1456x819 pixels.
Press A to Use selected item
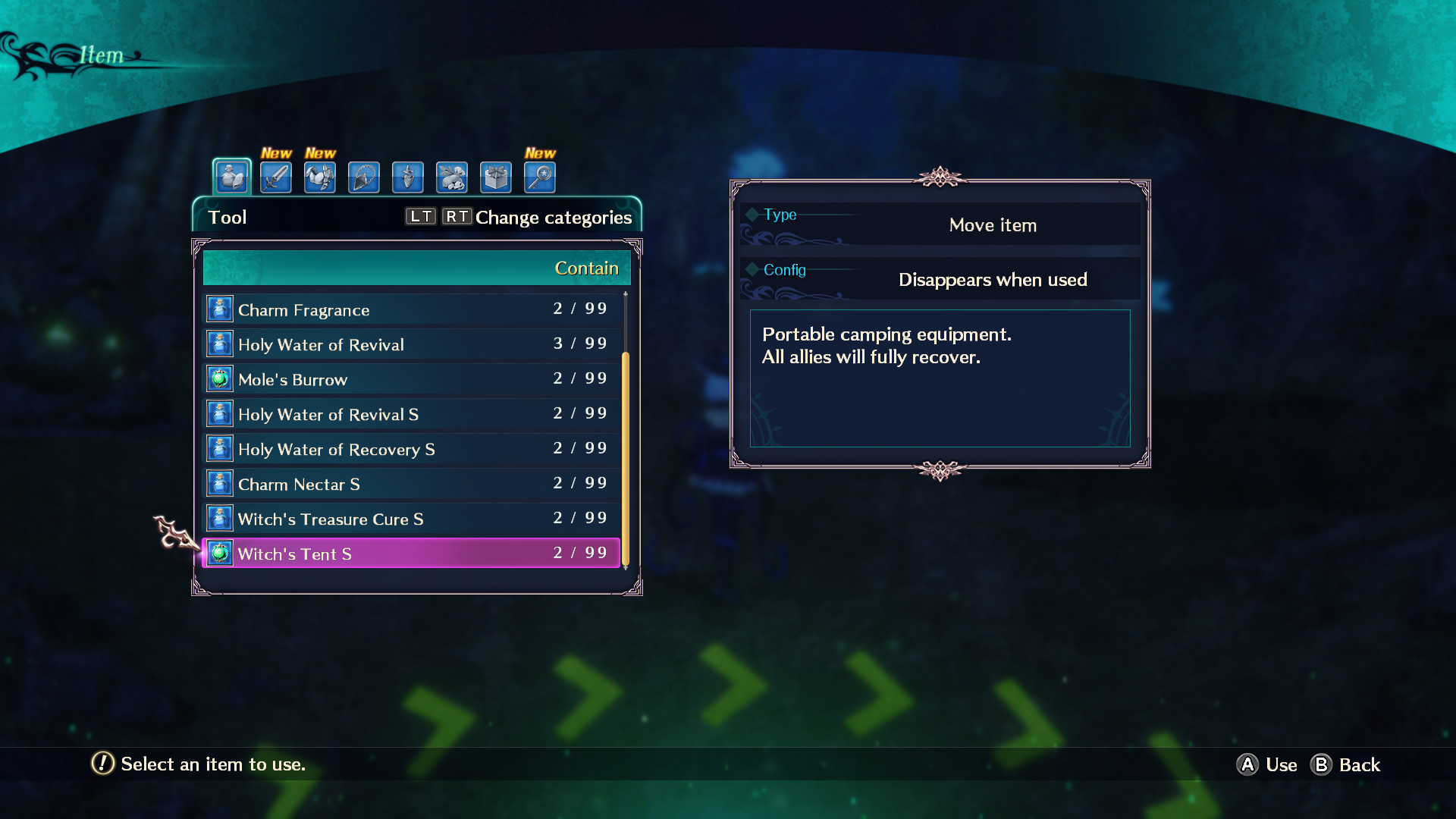coord(1270,764)
